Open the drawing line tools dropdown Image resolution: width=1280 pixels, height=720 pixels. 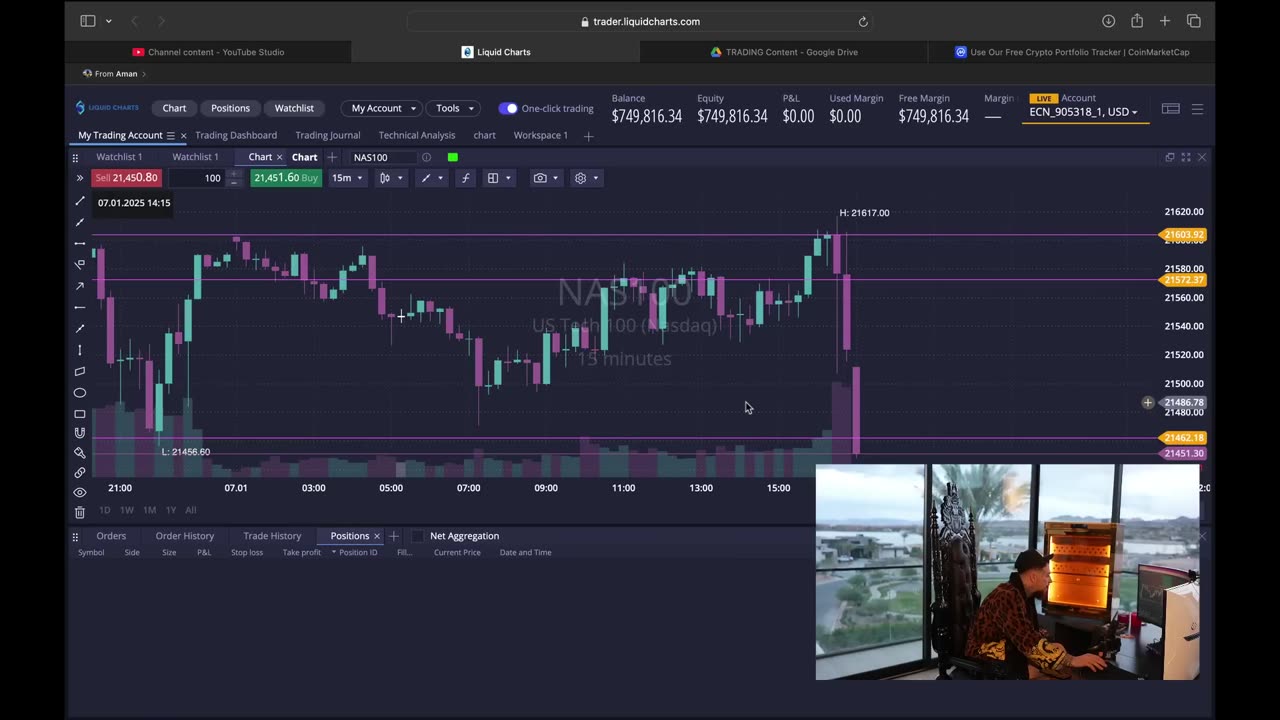pos(431,178)
